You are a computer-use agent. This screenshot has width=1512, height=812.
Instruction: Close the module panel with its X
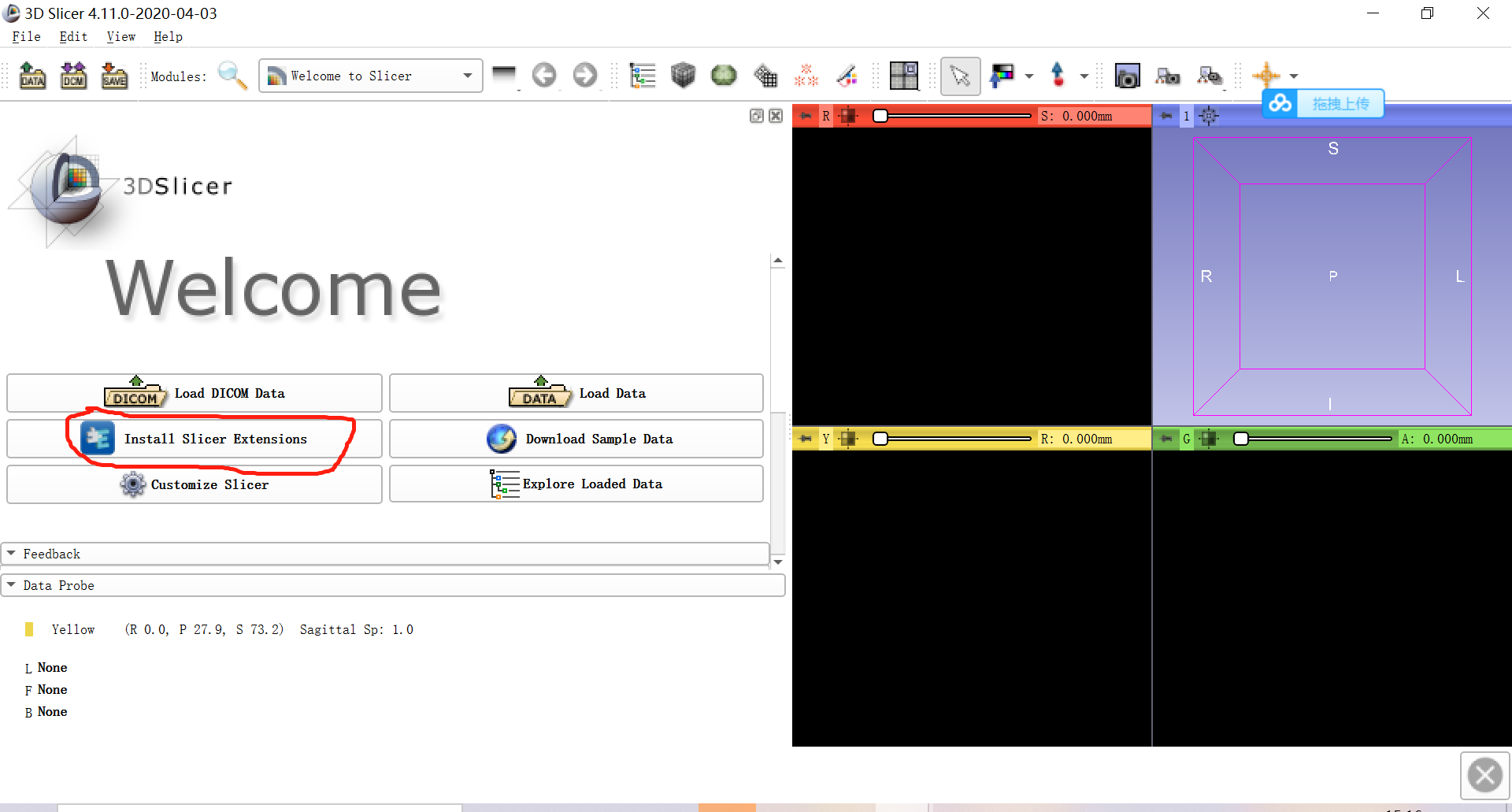click(x=776, y=116)
